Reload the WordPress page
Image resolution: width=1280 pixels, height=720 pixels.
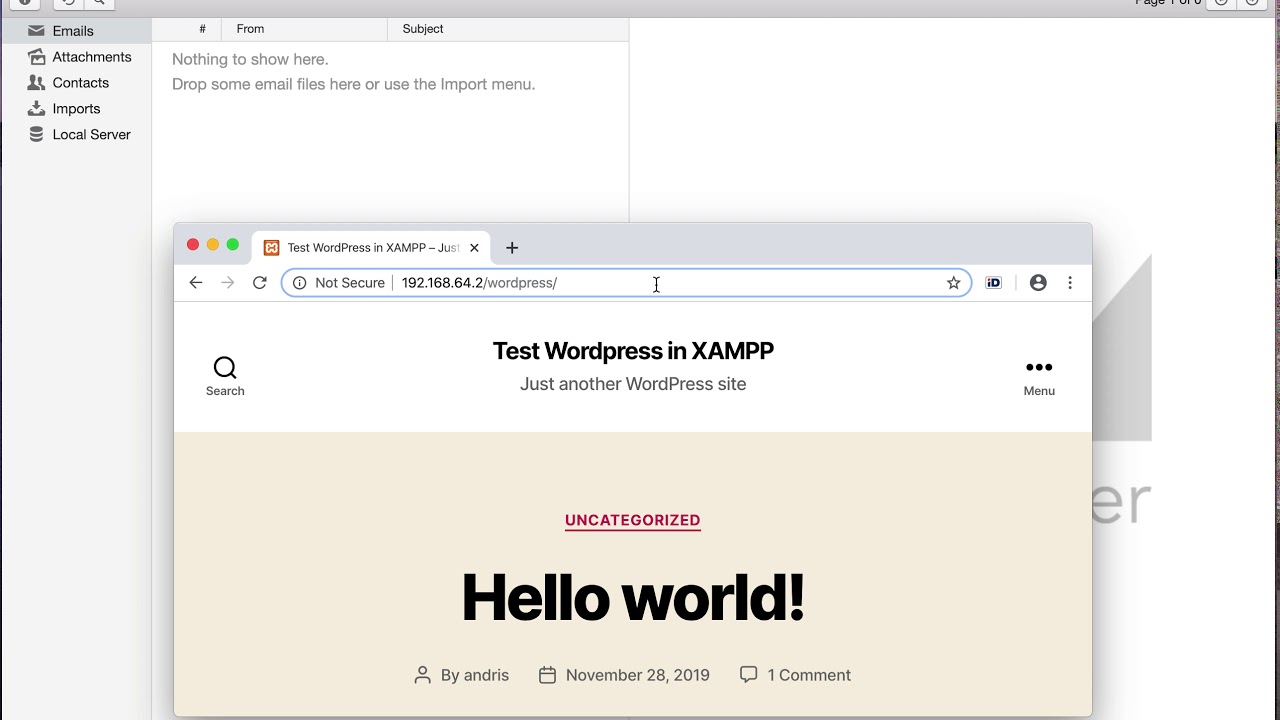coord(260,283)
